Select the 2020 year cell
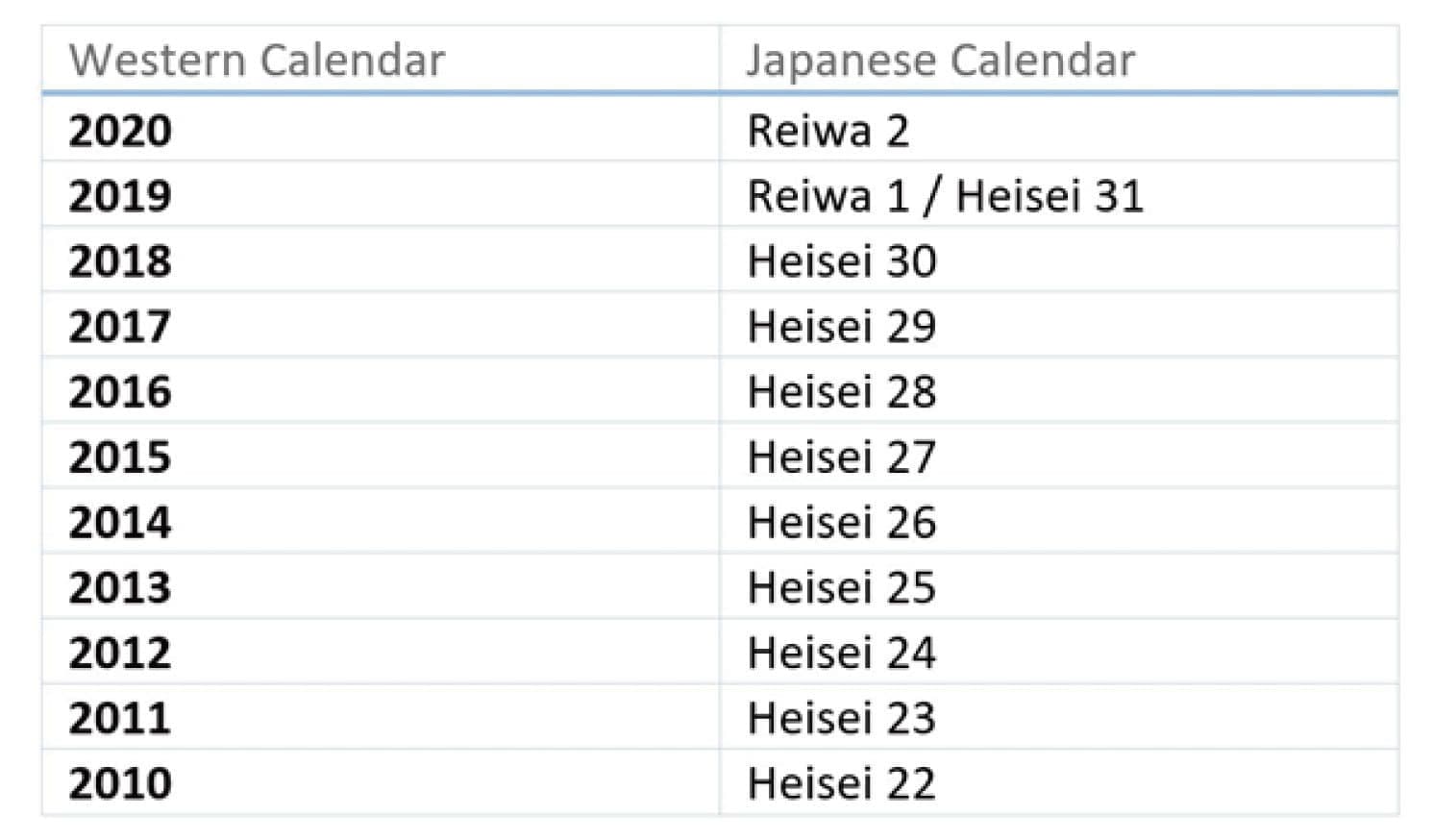Viewport: 1433px width, 840px height. [120, 131]
